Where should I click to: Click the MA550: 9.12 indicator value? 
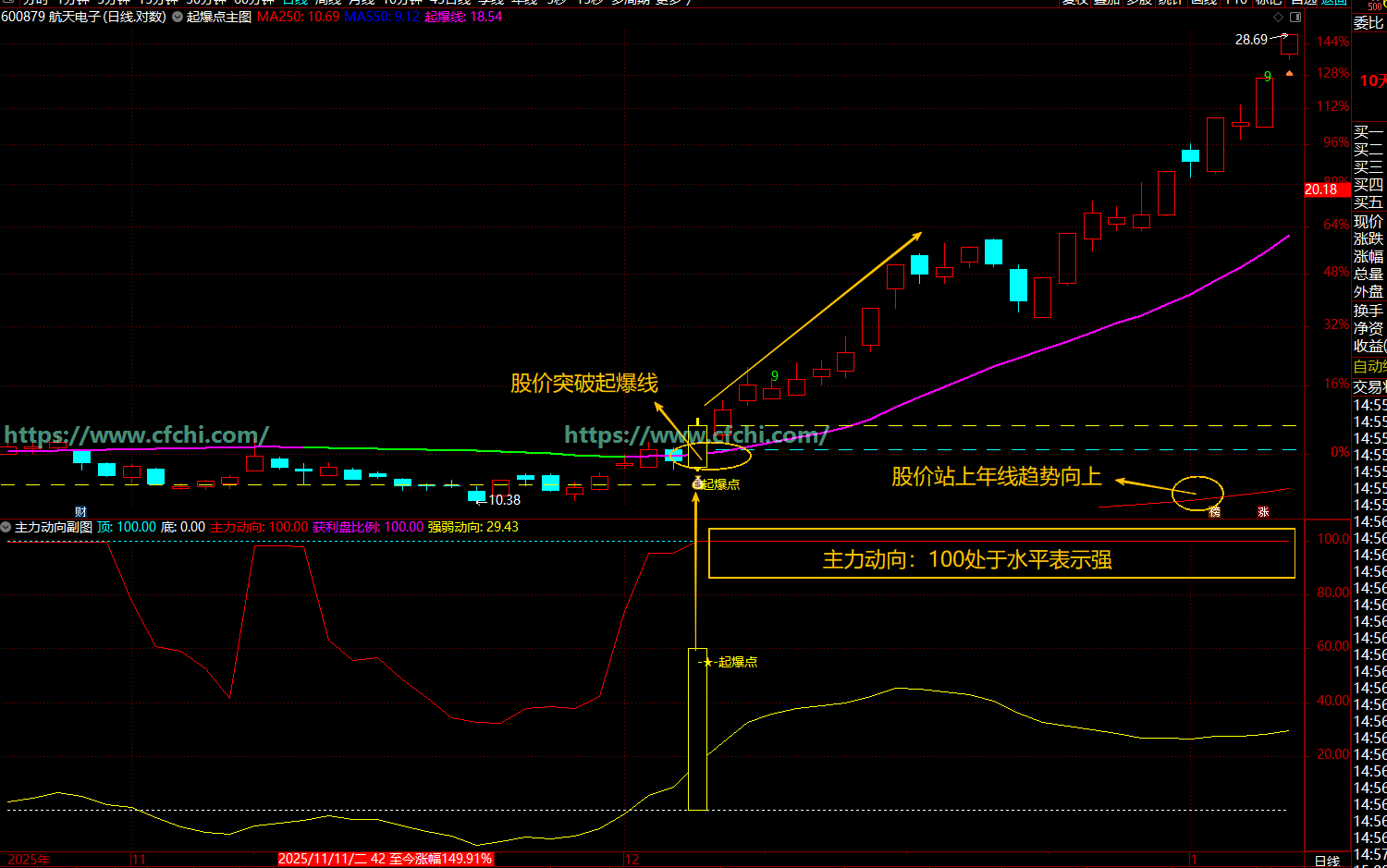click(382, 17)
